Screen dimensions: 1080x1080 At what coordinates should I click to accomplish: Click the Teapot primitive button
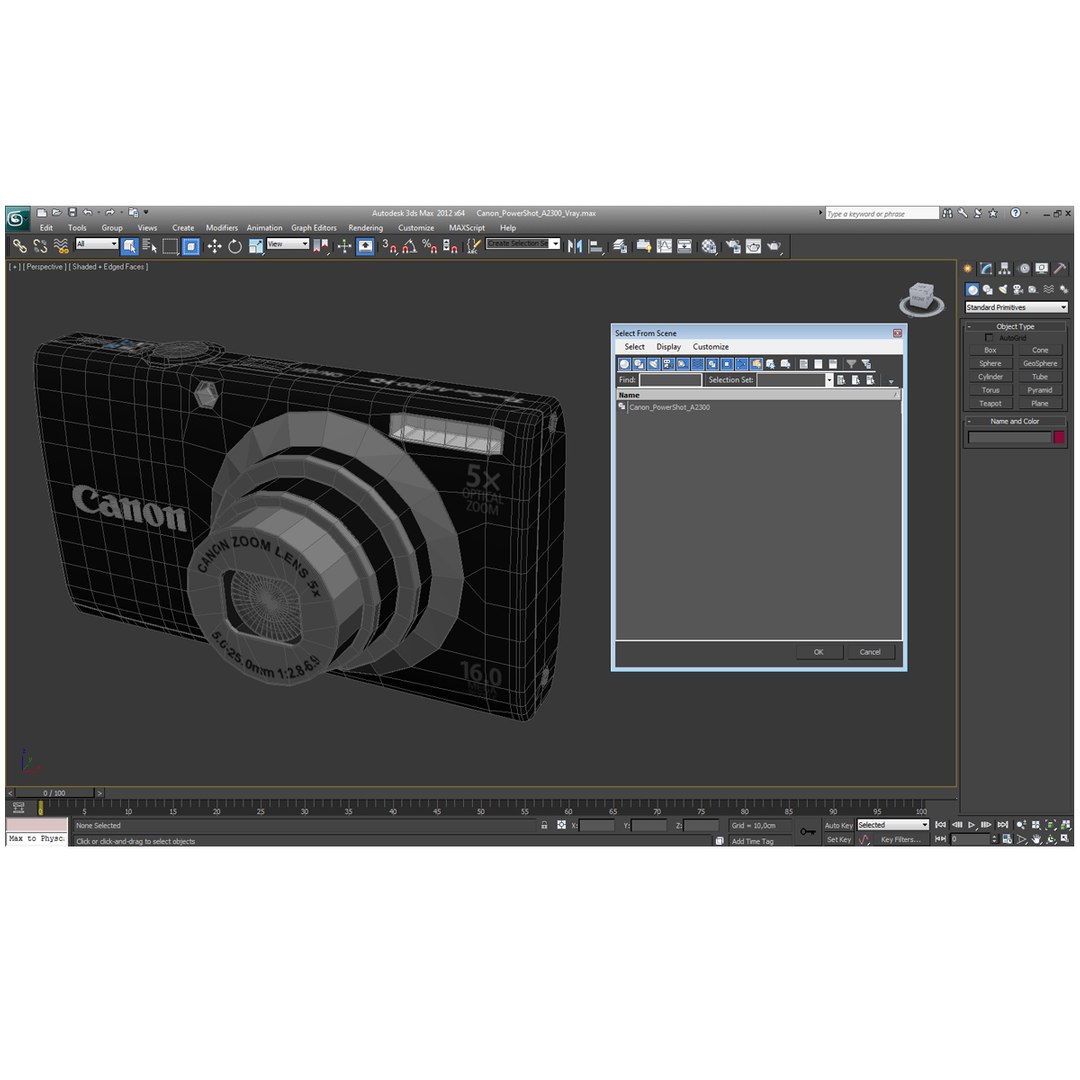[990, 404]
